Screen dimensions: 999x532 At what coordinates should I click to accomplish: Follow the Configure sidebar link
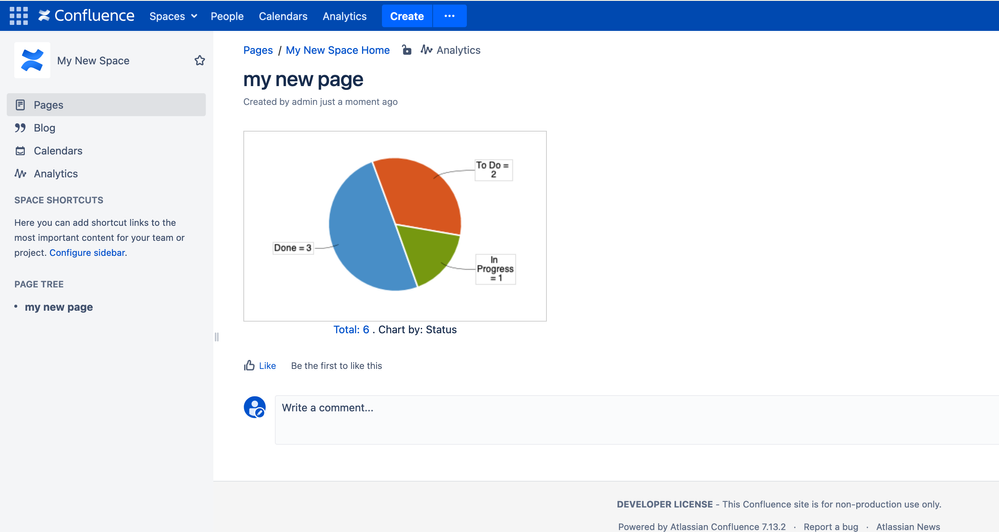coord(87,252)
